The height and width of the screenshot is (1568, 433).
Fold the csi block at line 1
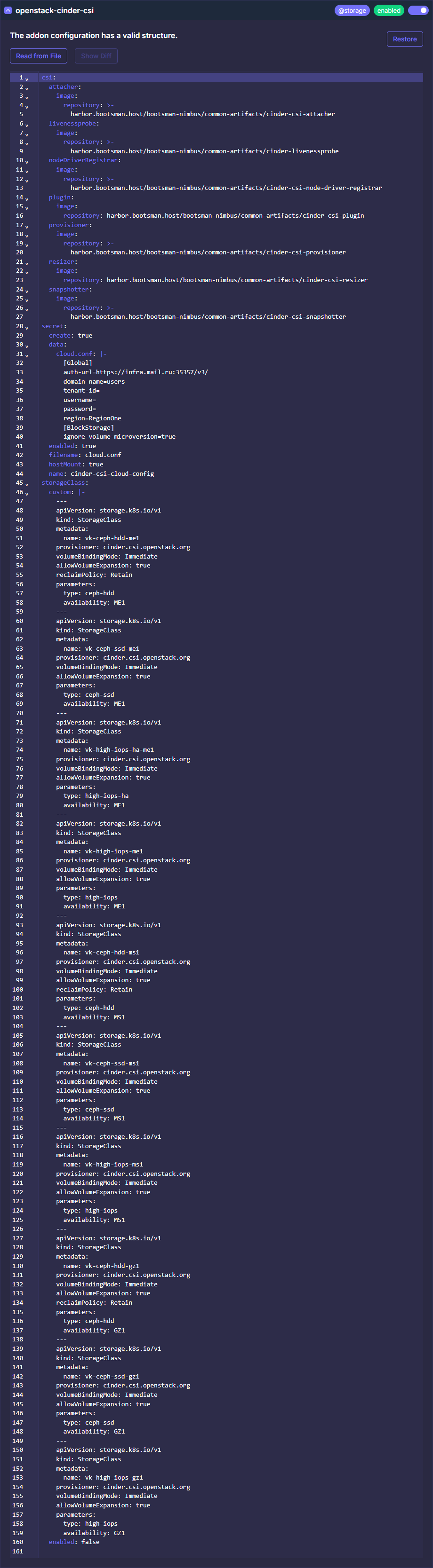click(27, 79)
